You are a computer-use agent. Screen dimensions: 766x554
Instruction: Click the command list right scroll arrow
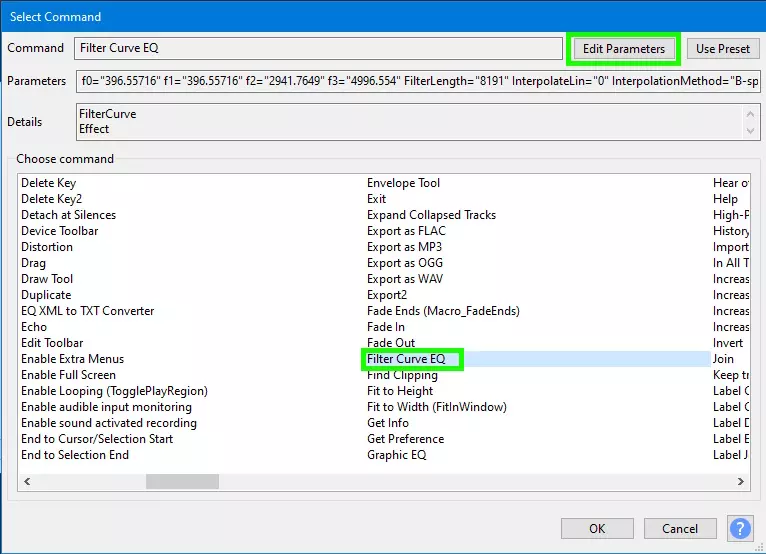click(x=741, y=481)
